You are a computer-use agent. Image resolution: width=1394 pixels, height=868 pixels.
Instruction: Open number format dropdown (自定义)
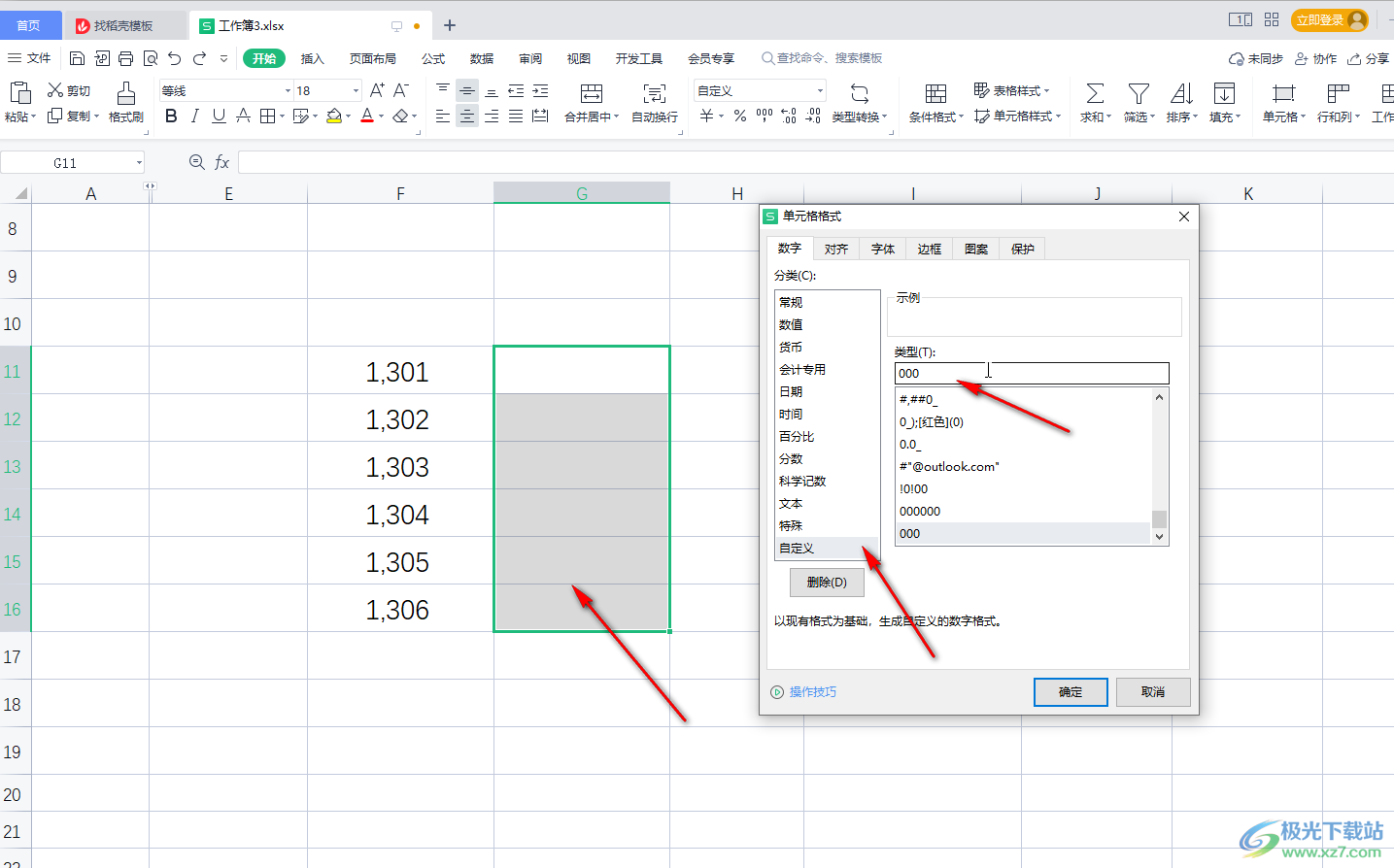point(820,90)
